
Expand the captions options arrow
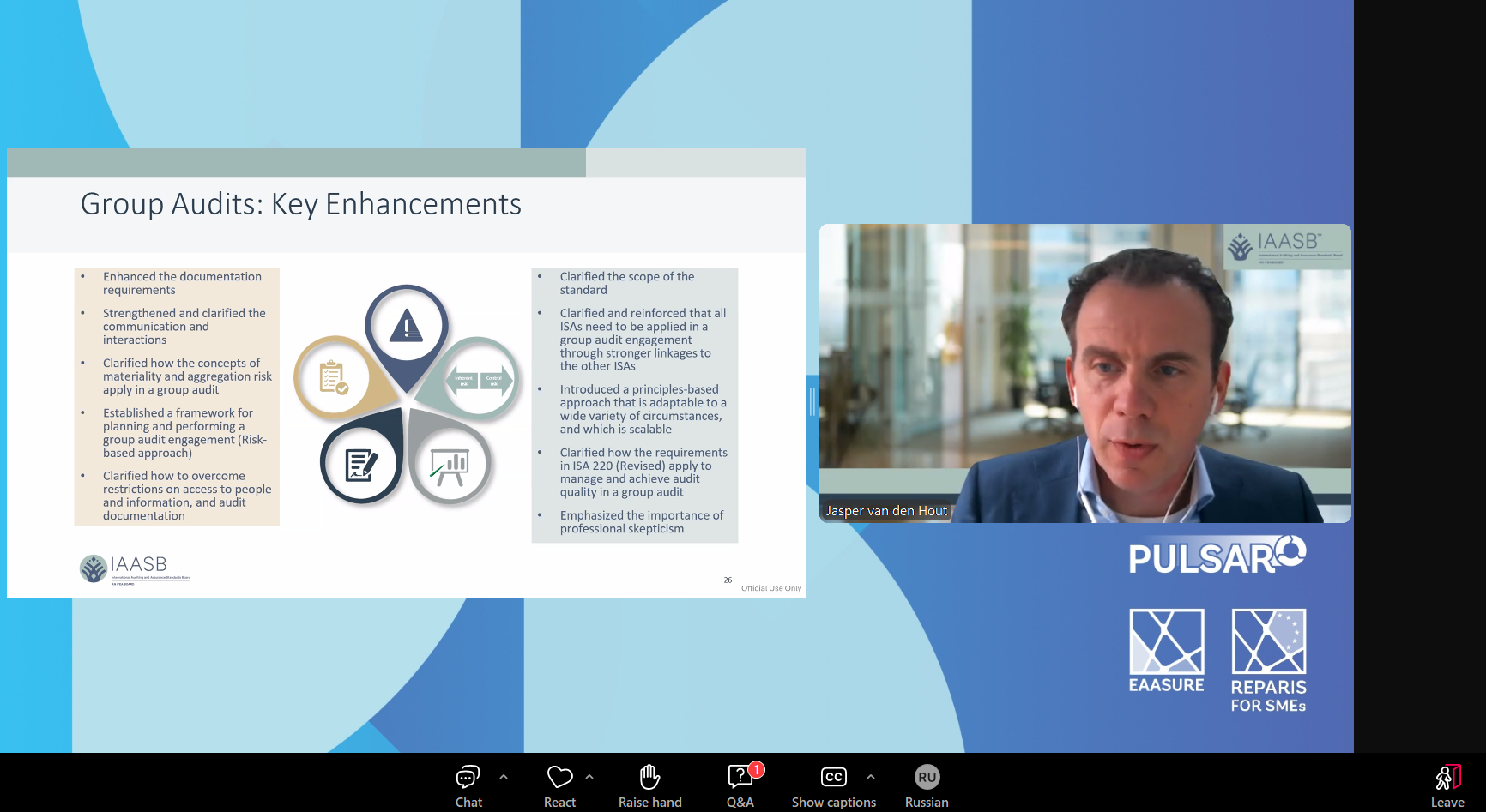click(x=871, y=777)
